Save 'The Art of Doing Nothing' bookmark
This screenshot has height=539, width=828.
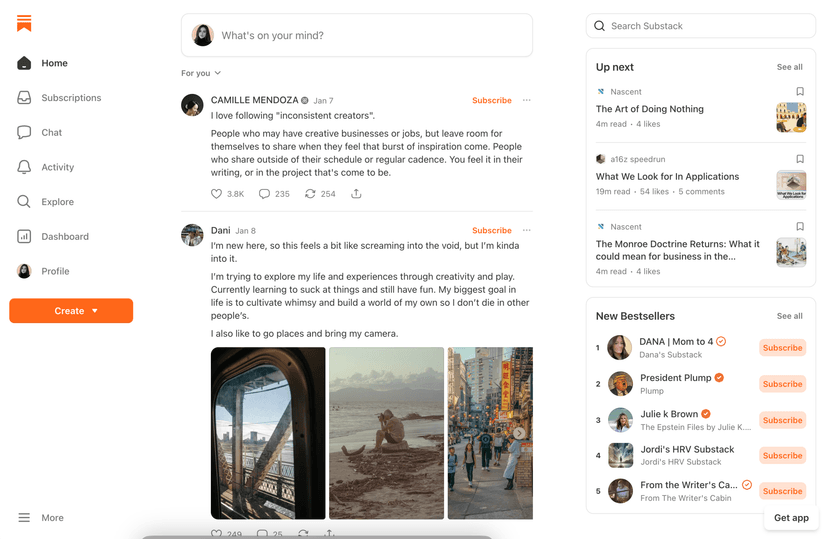click(800, 91)
